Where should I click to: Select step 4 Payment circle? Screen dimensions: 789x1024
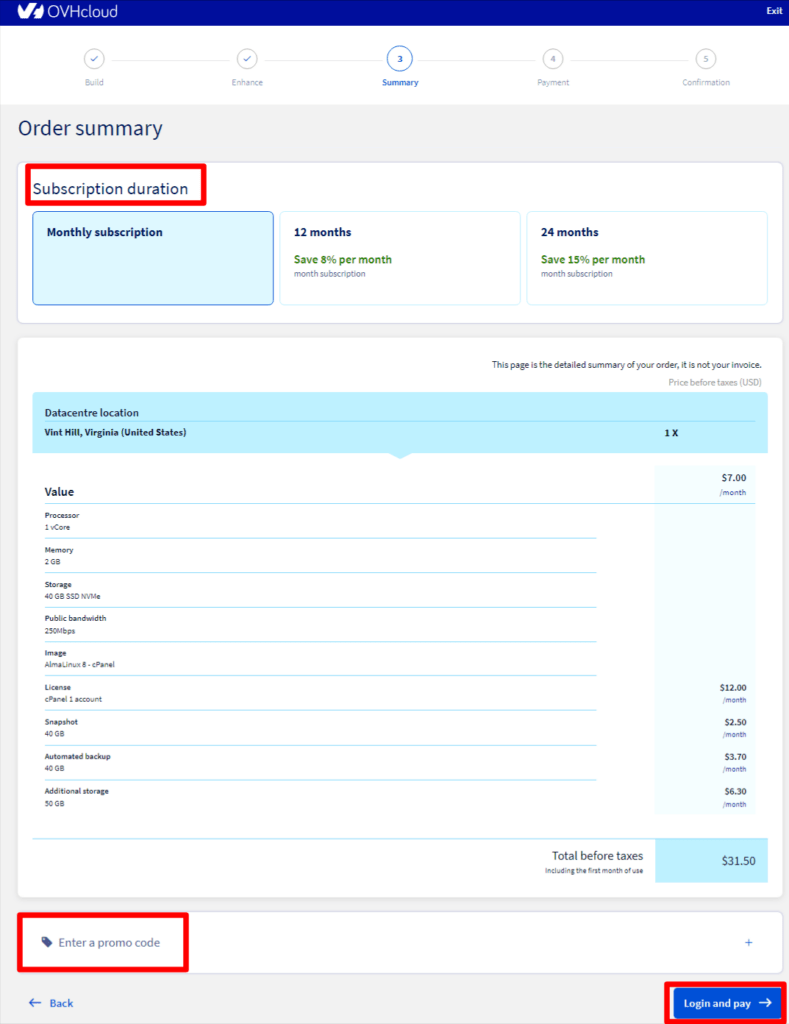[x=553, y=59]
